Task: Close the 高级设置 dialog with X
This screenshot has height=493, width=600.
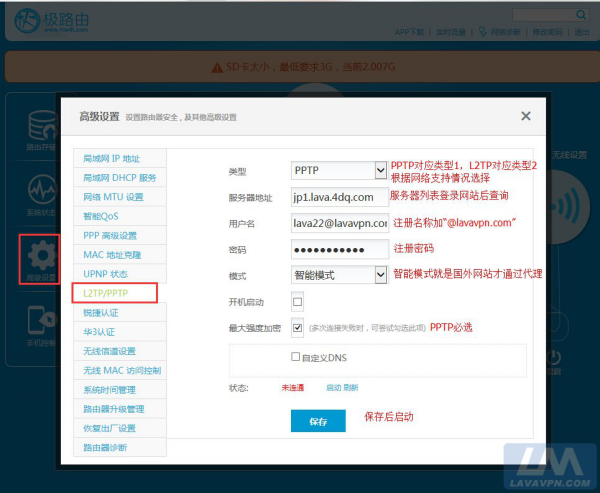Action: [x=526, y=116]
